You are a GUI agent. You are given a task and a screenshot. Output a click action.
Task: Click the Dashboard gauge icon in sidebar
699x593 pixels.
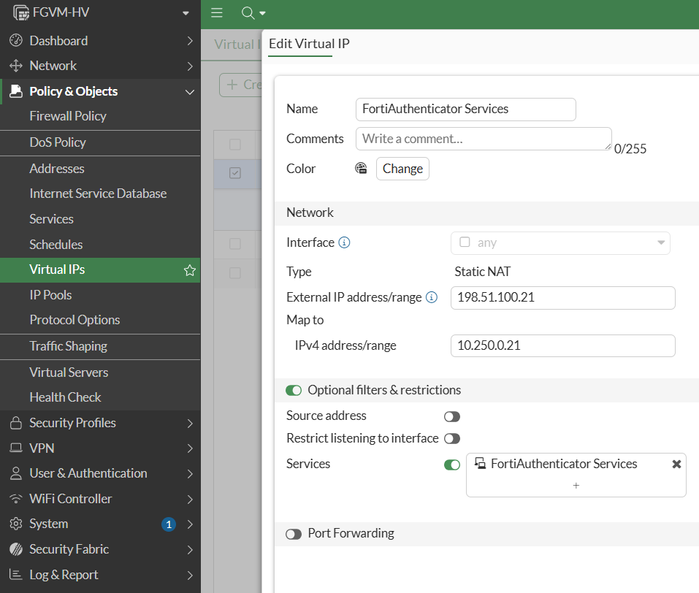click(15, 41)
